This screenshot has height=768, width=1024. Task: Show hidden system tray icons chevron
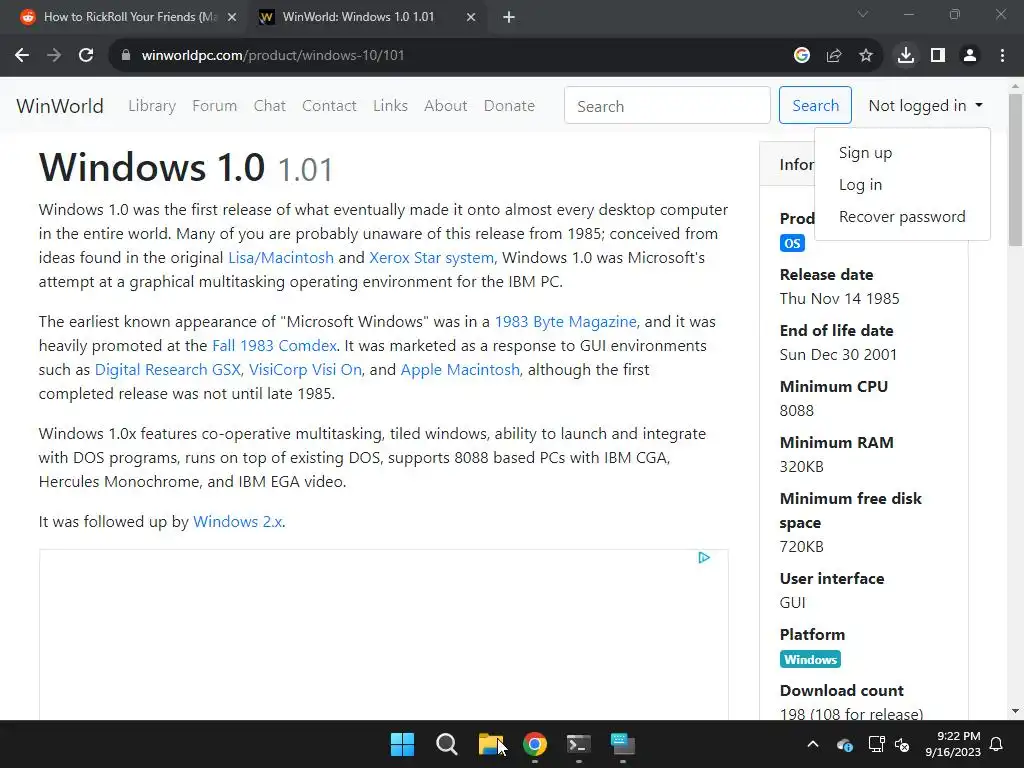click(813, 744)
